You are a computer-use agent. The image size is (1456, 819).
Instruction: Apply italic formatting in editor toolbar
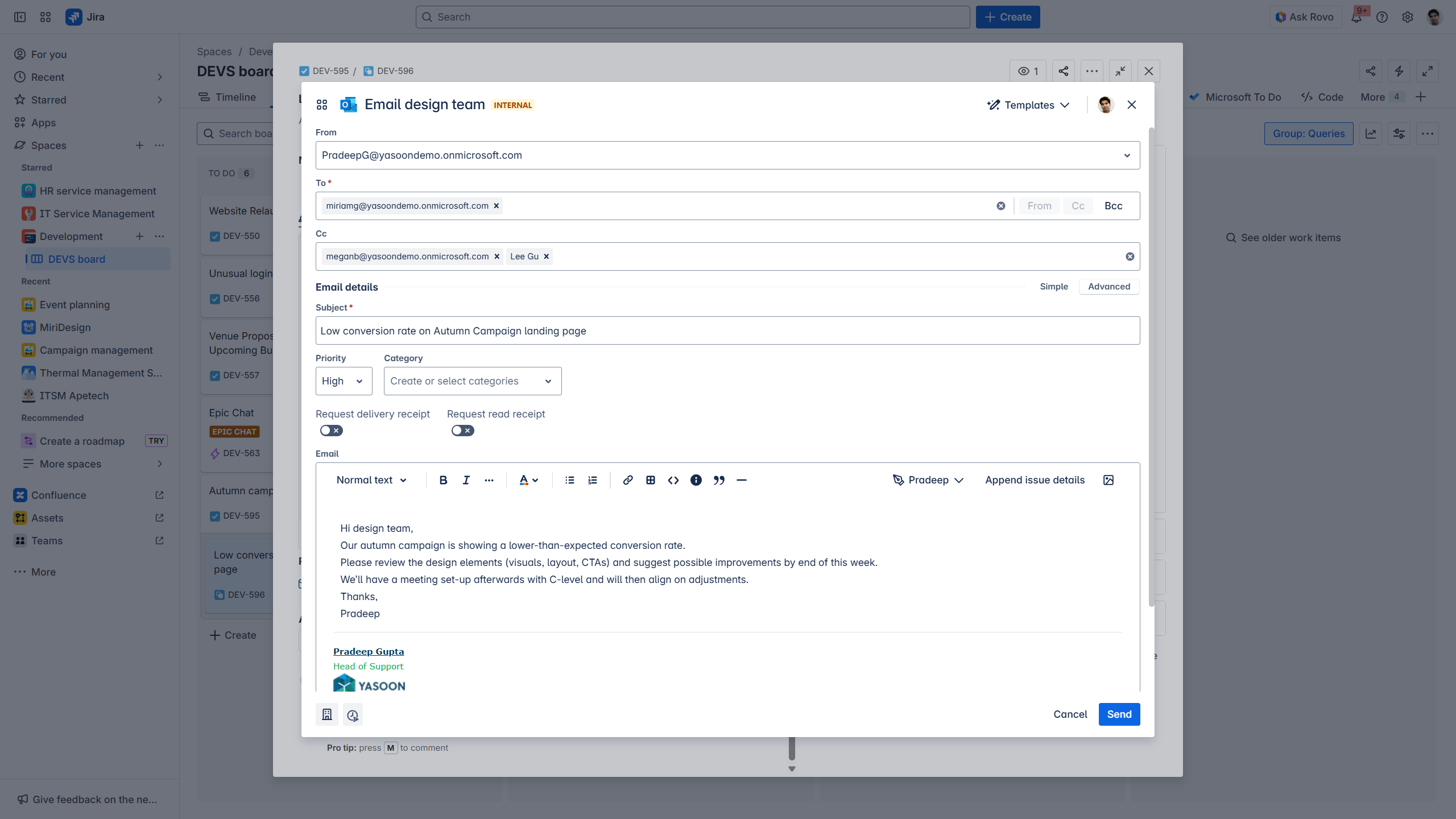point(466,480)
